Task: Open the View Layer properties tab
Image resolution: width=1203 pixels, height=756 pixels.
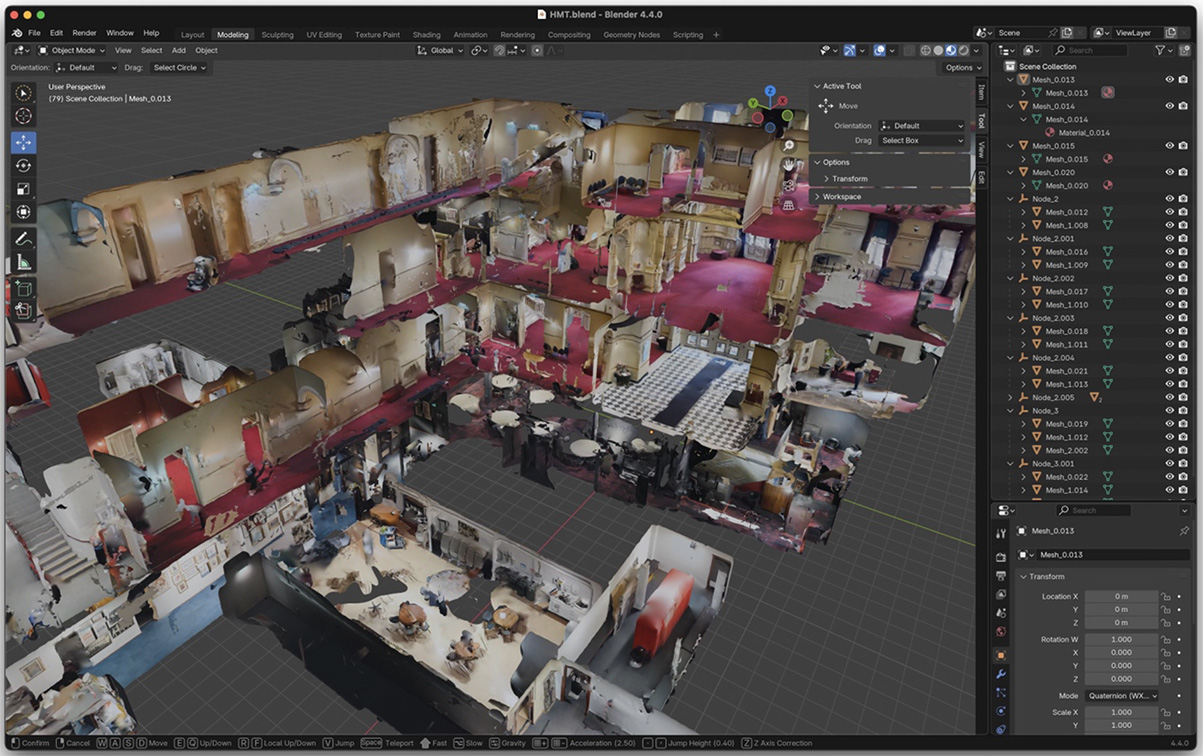Action: point(1001,594)
